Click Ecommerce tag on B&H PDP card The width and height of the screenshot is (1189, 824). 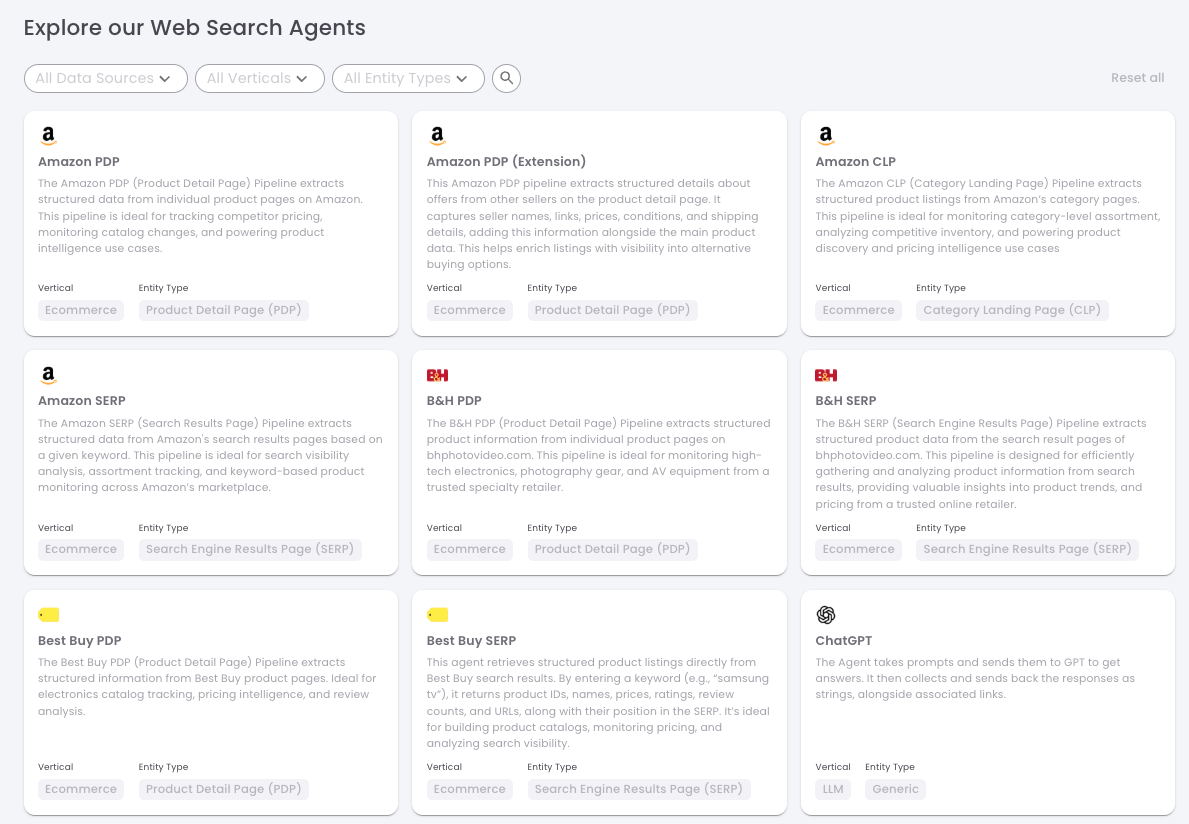469,550
